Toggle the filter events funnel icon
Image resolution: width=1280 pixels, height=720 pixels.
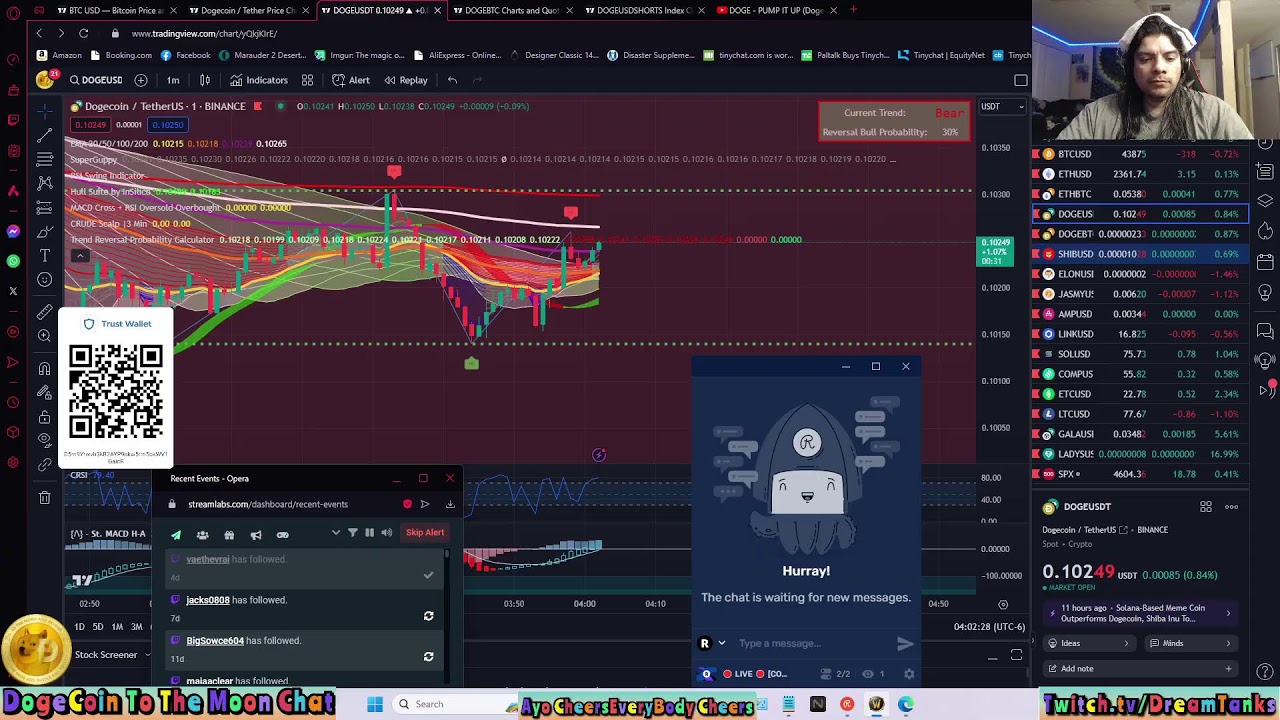coord(352,533)
